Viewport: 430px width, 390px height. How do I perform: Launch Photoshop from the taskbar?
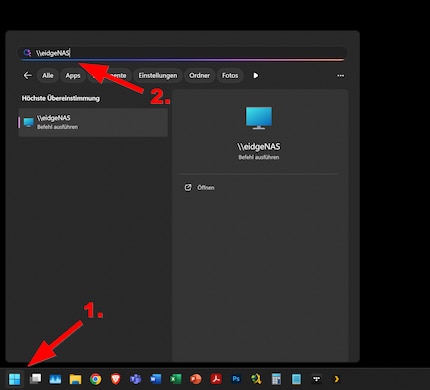[x=236, y=379]
